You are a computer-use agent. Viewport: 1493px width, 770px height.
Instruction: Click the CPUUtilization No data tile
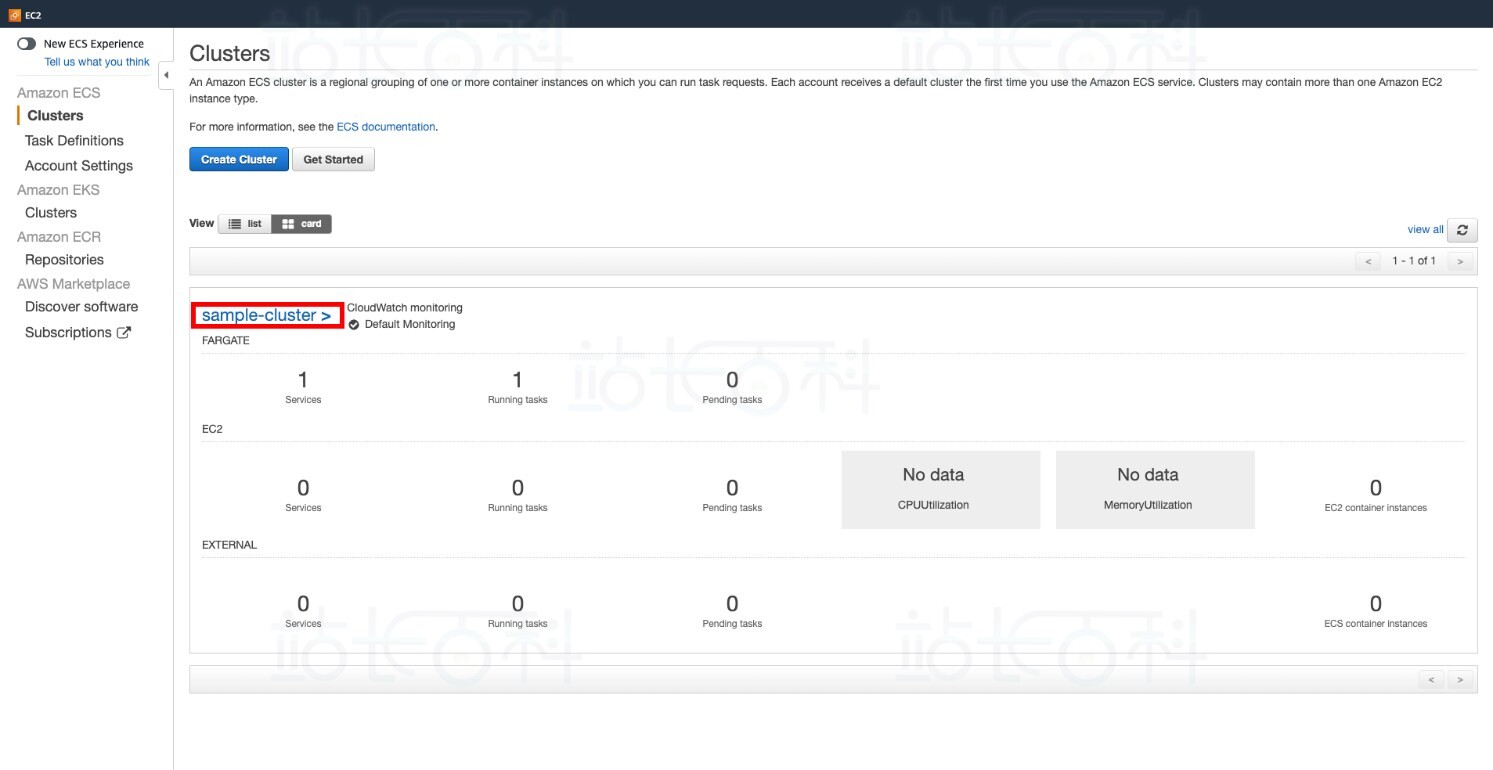pyautogui.click(x=941, y=490)
